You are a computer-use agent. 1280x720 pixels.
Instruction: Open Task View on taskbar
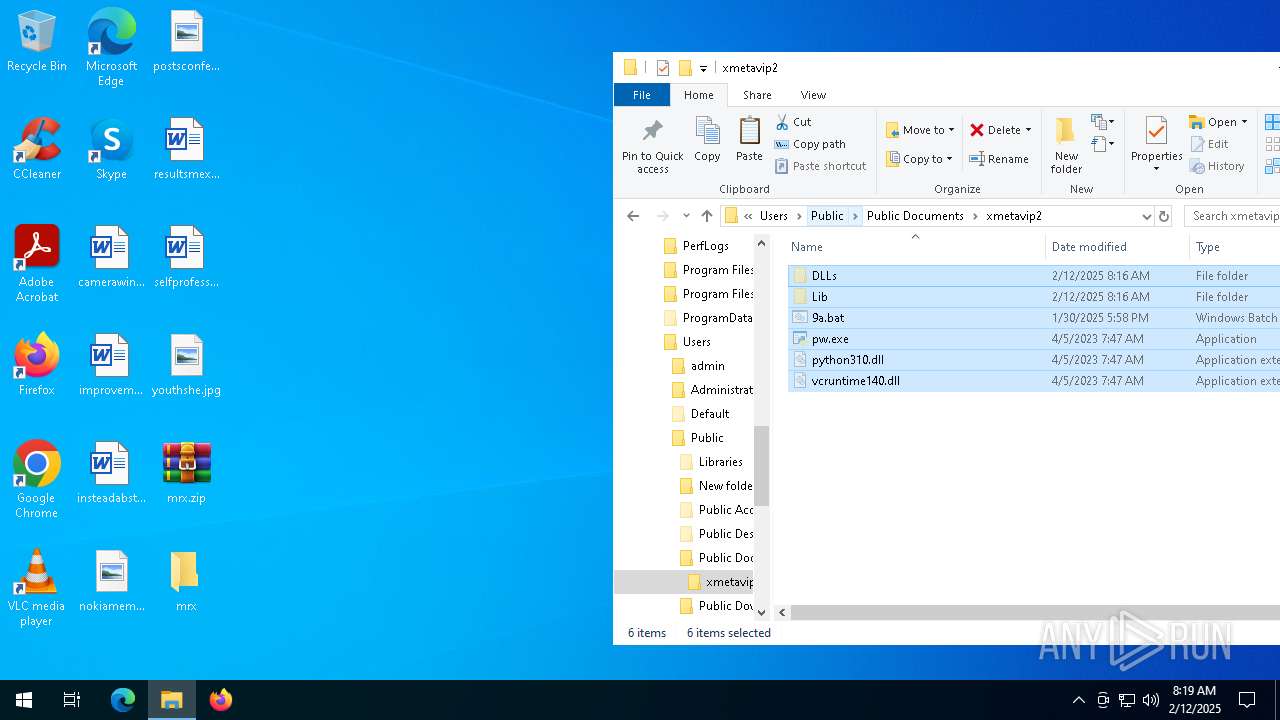tap(72, 700)
